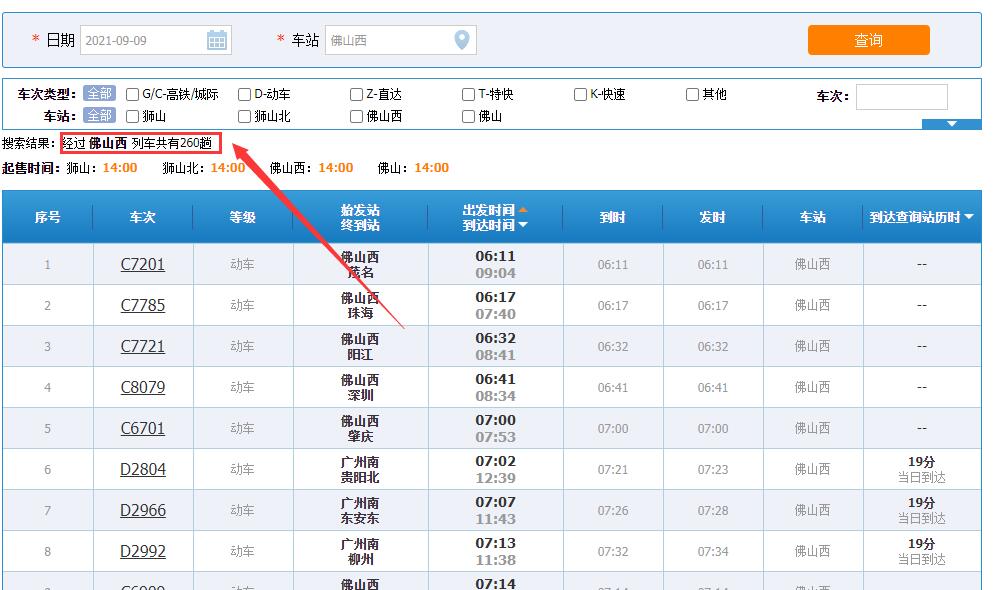Click the date input field
The height and width of the screenshot is (590, 1007).
(142, 40)
